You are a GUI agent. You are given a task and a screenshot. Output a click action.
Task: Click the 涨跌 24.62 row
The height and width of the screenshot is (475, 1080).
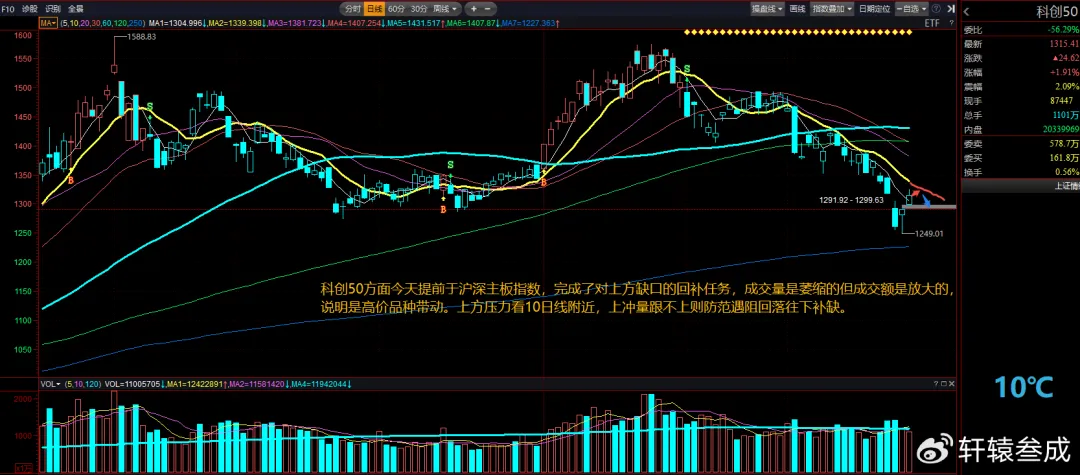click(x=1021, y=58)
